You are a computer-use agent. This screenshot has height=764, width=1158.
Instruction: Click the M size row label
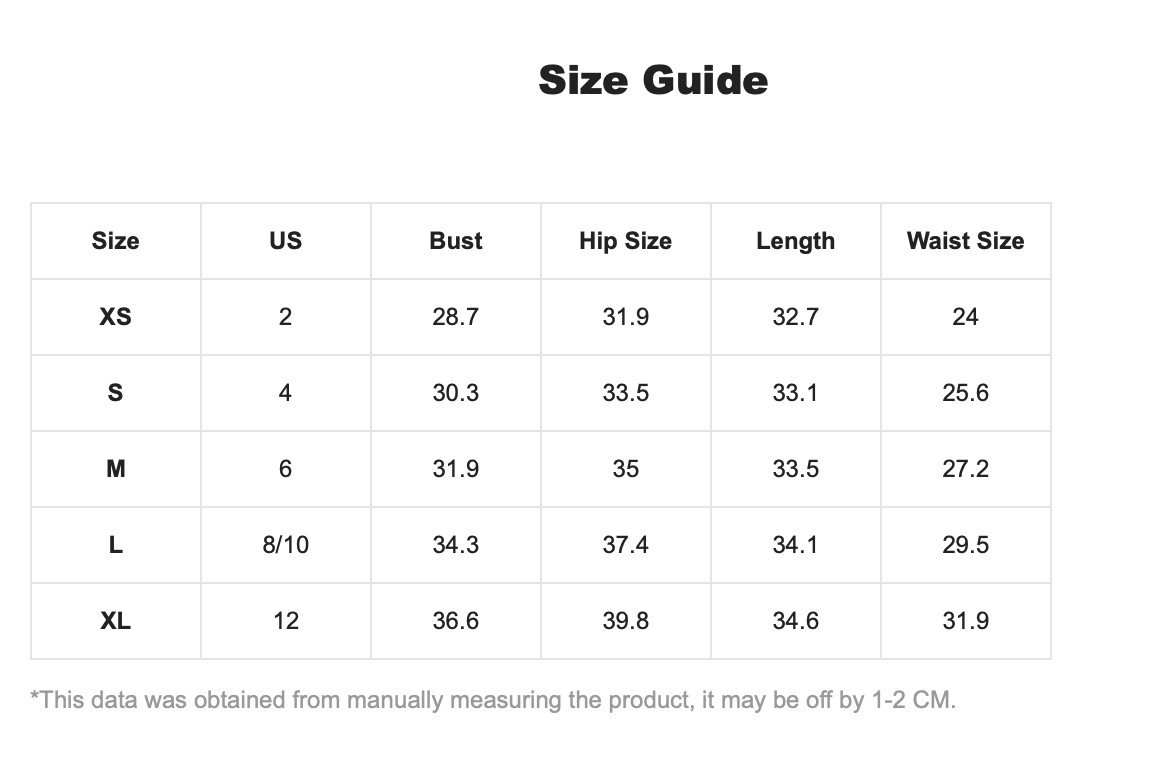[x=115, y=469]
